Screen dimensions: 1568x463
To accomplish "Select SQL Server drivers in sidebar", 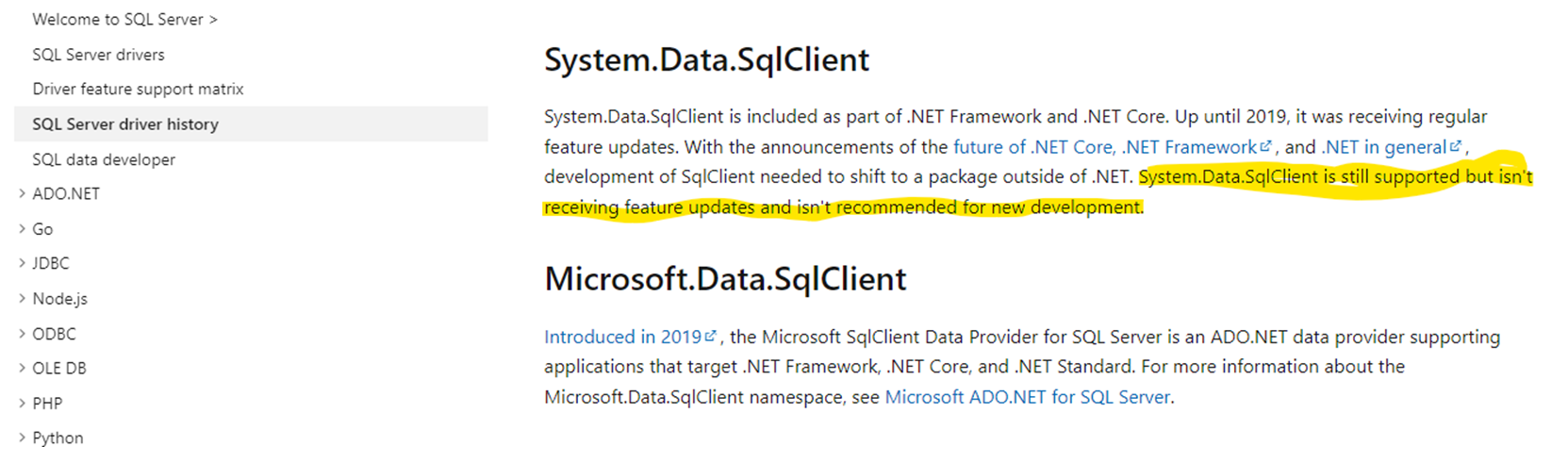I will coord(98,55).
